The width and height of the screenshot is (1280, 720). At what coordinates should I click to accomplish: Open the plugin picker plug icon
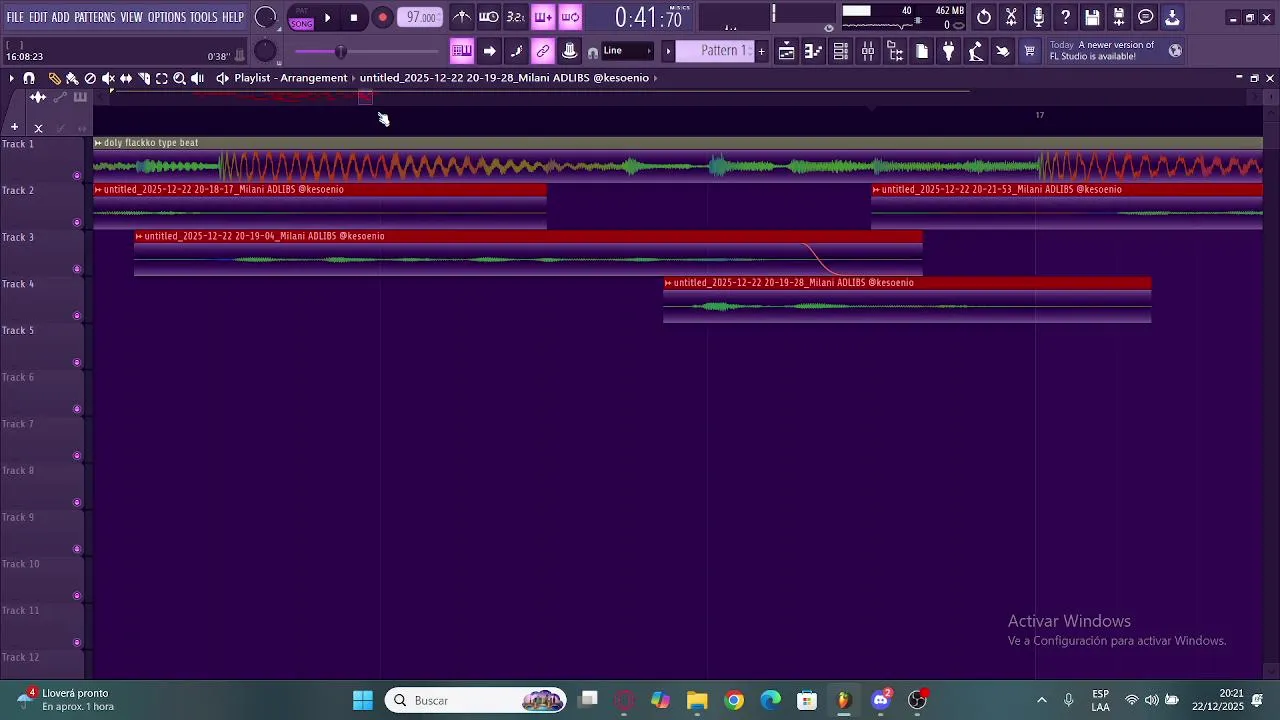949,51
